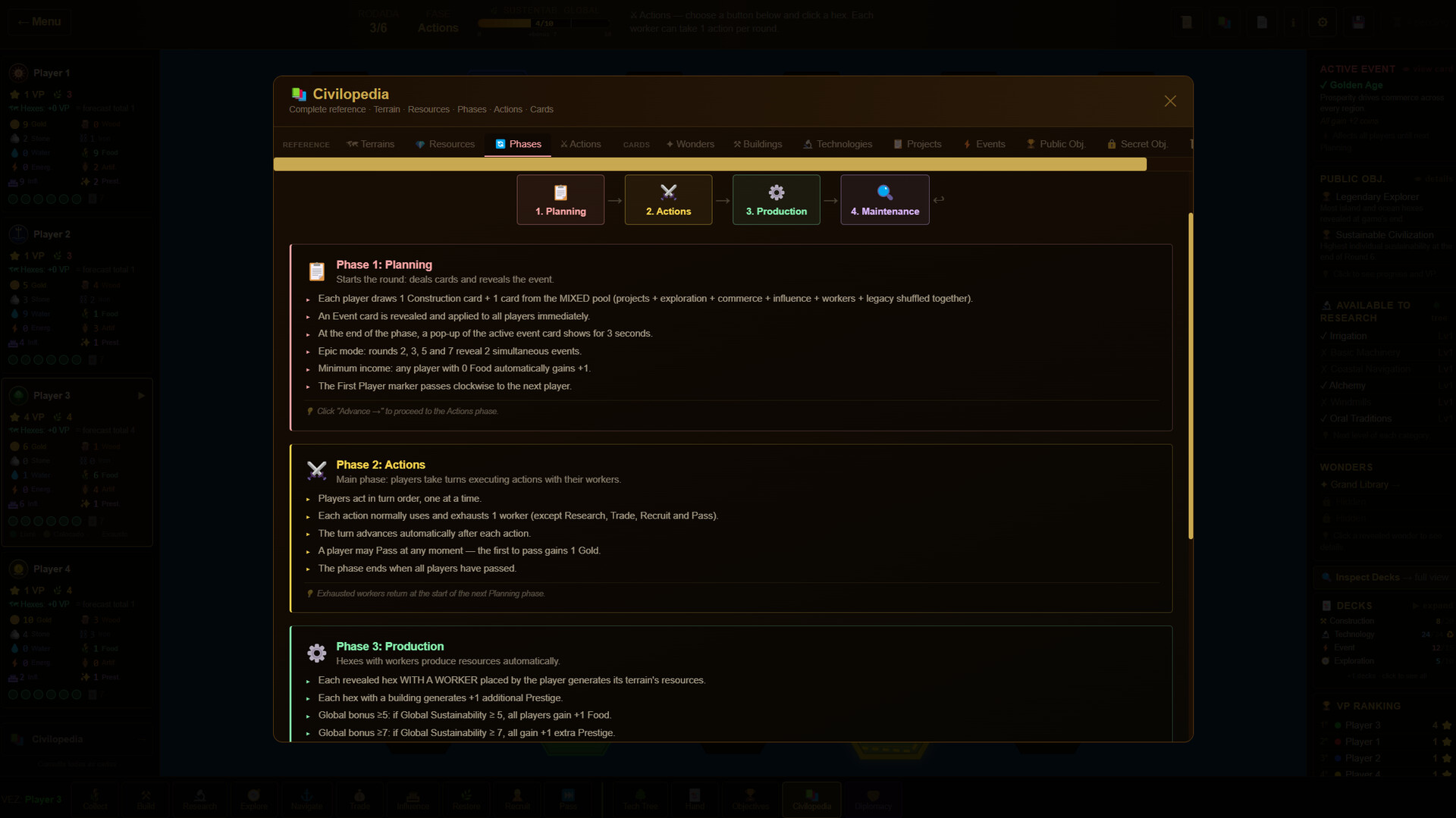Viewport: 1456px width, 818px height.
Task: Open the Events lightning tab
Action: (x=984, y=144)
